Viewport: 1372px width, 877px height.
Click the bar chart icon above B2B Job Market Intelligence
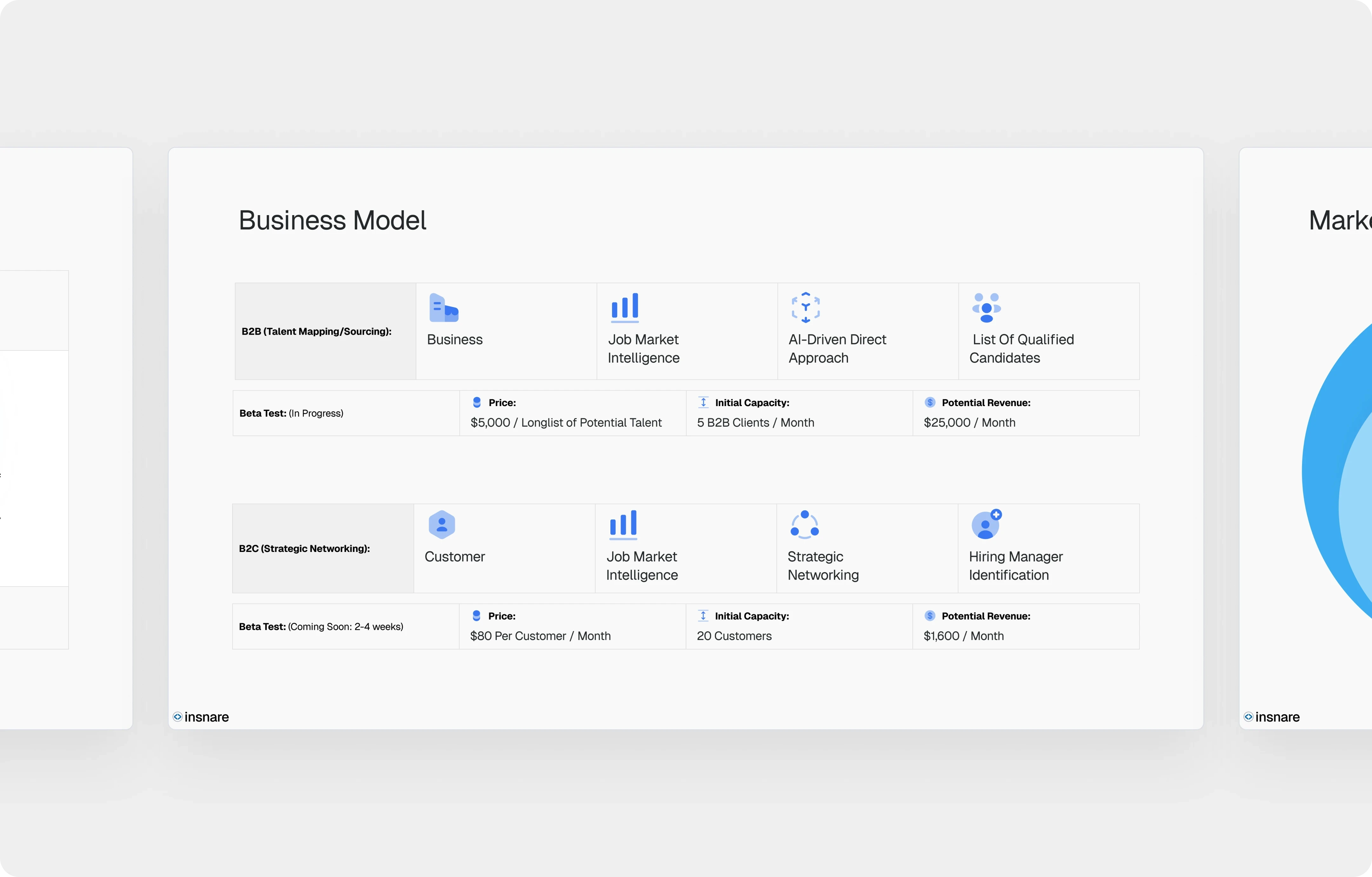pyautogui.click(x=625, y=307)
